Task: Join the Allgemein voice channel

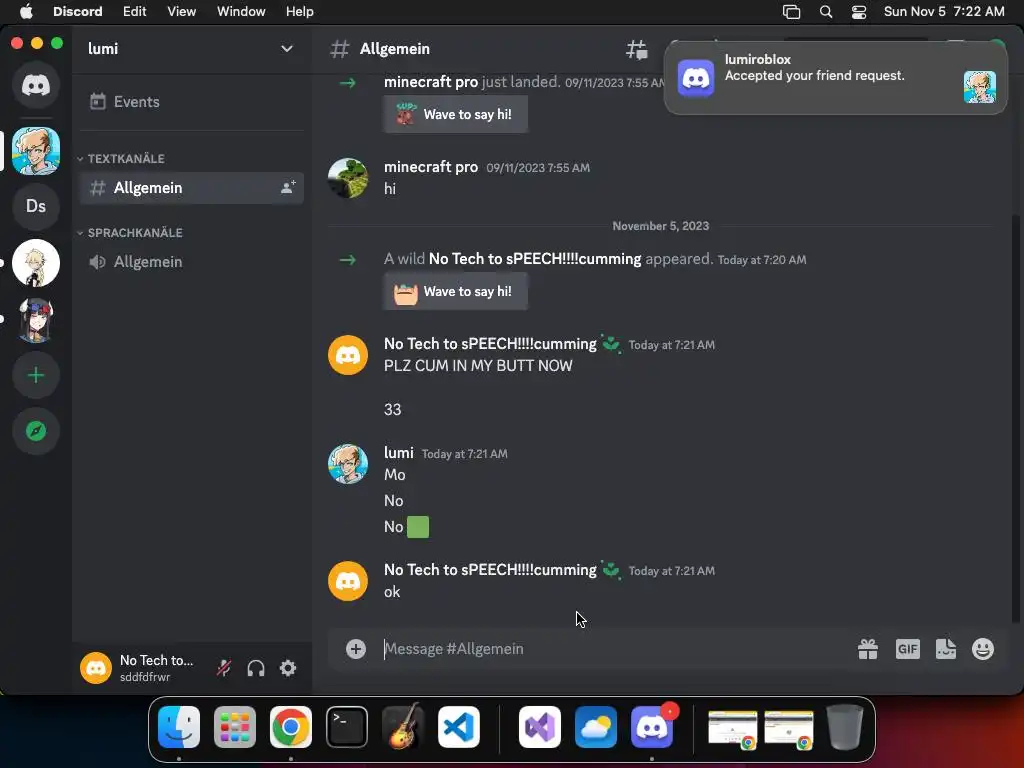Action: click(x=191, y=262)
